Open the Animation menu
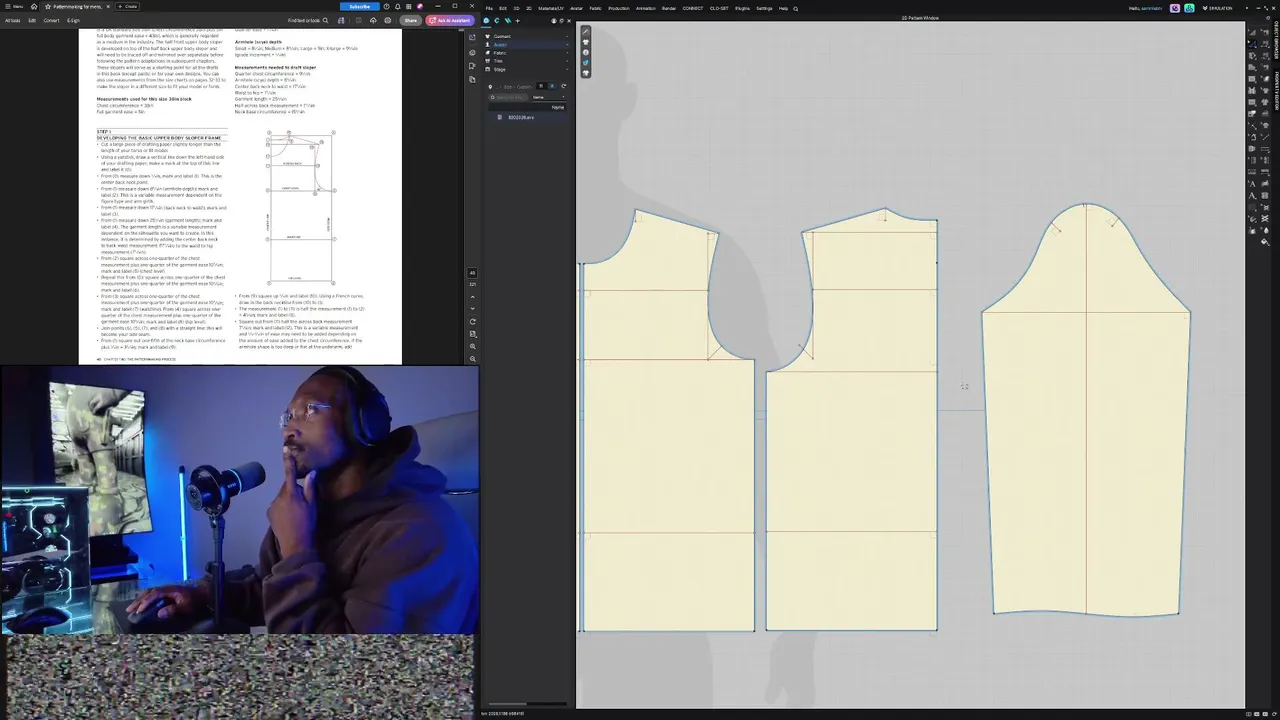1280x720 pixels. 646,8
